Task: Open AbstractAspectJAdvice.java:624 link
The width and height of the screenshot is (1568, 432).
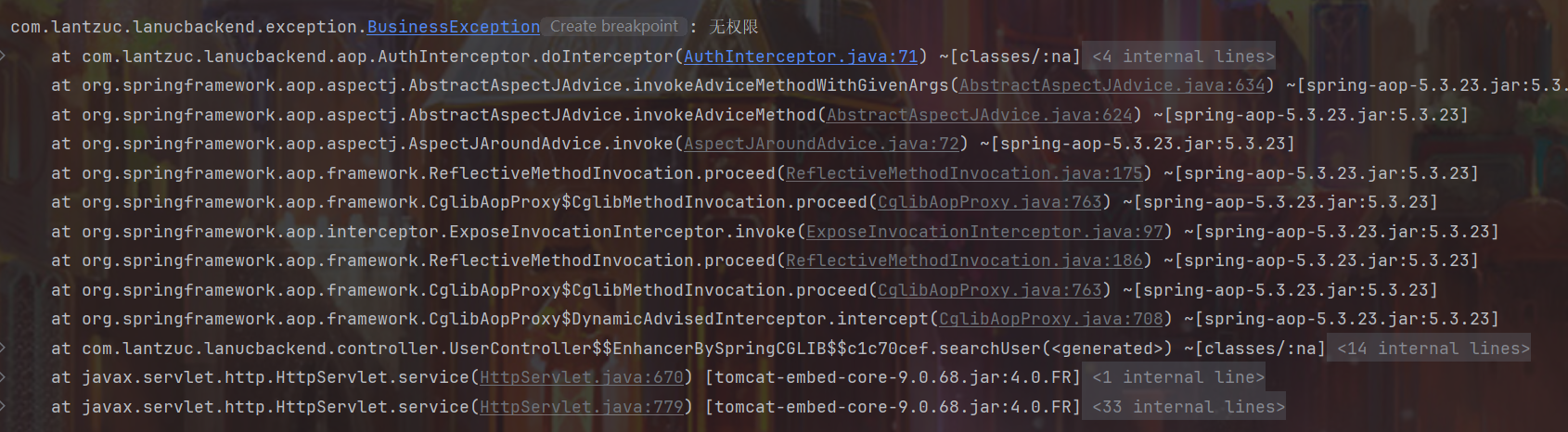Action: point(980,115)
